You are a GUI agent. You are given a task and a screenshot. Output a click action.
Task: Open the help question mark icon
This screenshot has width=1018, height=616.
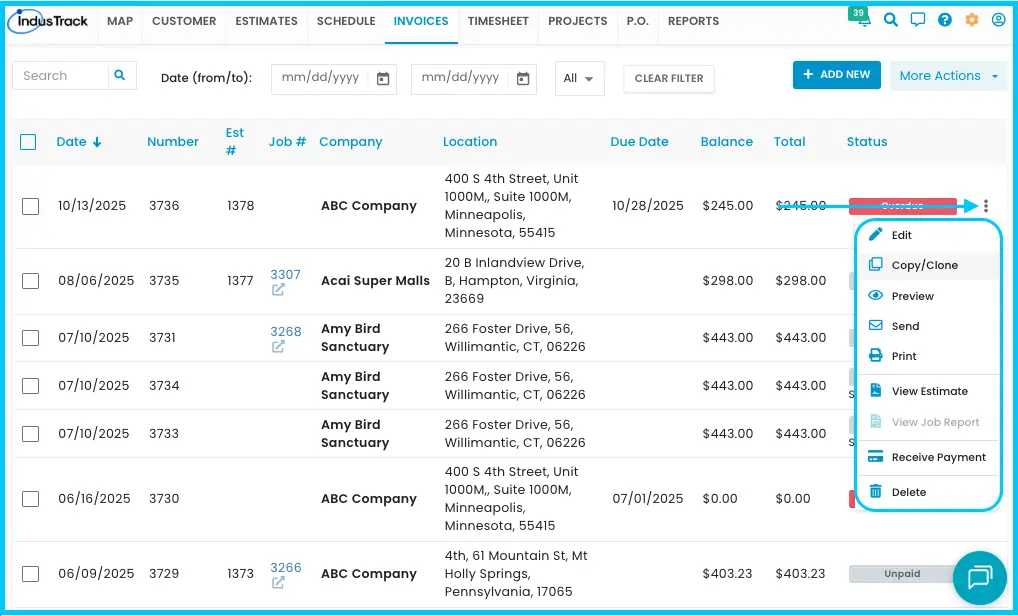click(x=945, y=20)
